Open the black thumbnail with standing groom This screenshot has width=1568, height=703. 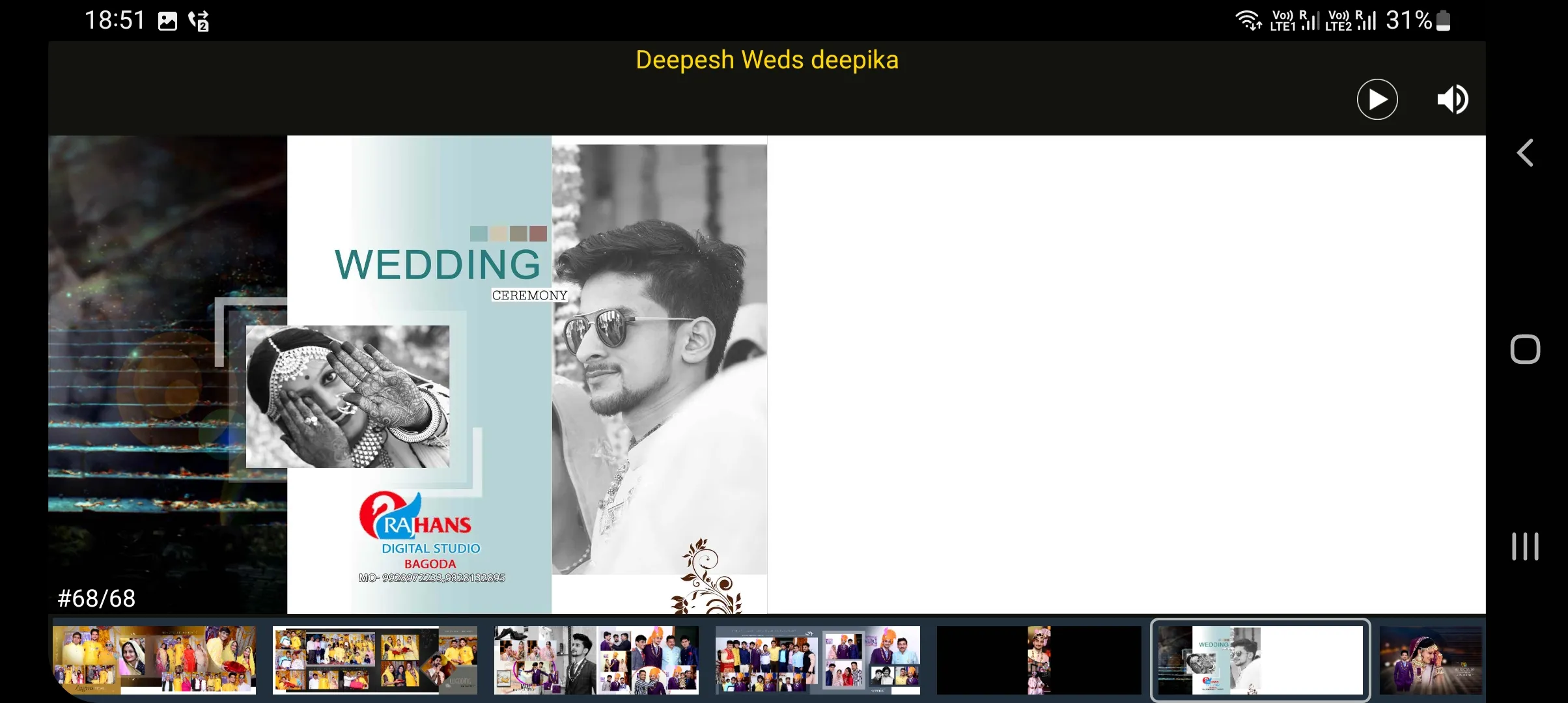[x=1039, y=660]
